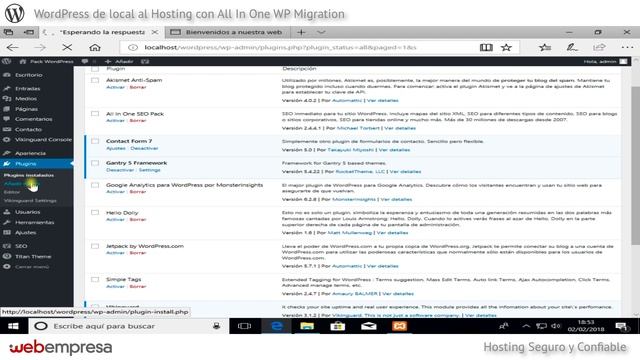640x360 pixels.
Task: Add page to favorites star icon
Action: coord(507,48)
